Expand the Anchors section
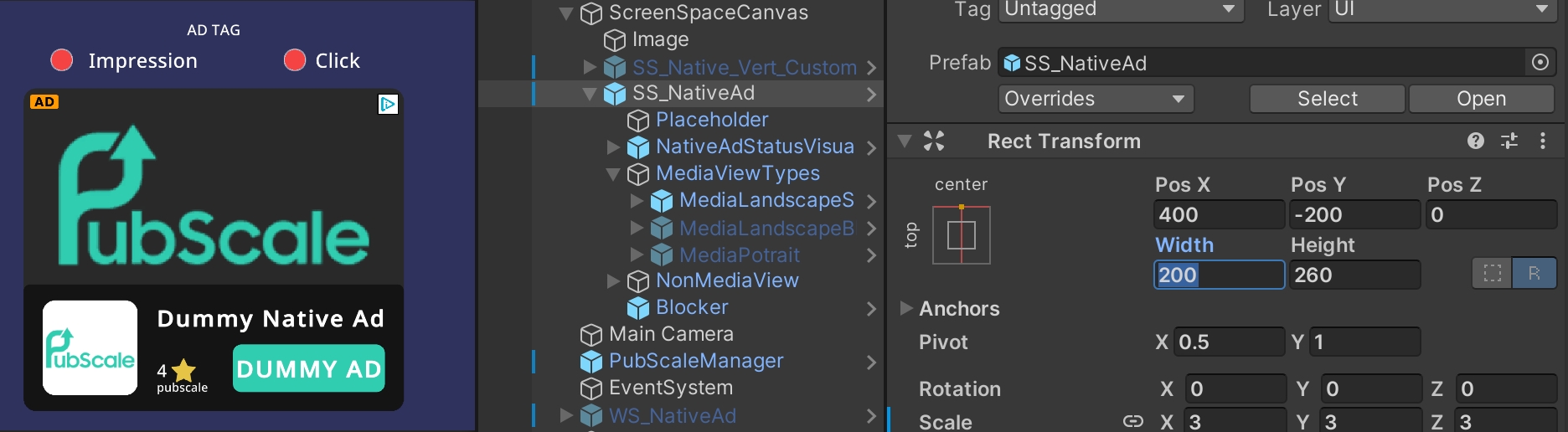 point(905,308)
